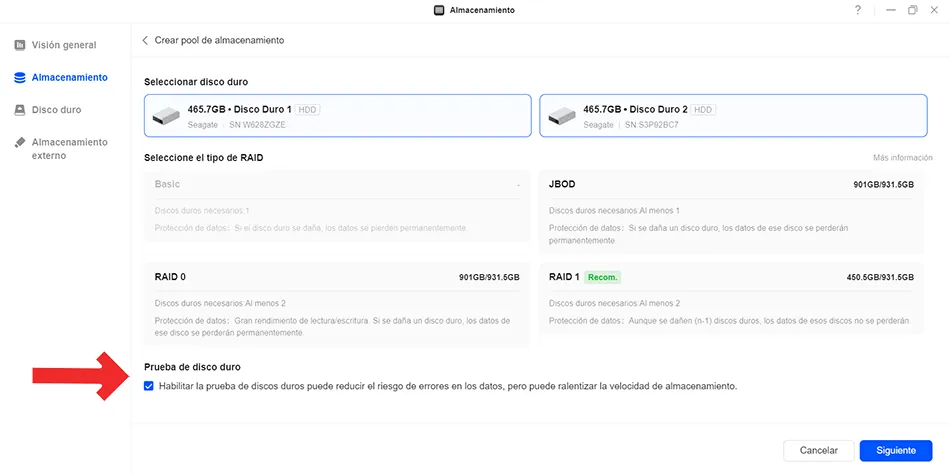Click the Disco Duro 2 drive icon
The height and width of the screenshot is (474, 950).
pos(562,115)
